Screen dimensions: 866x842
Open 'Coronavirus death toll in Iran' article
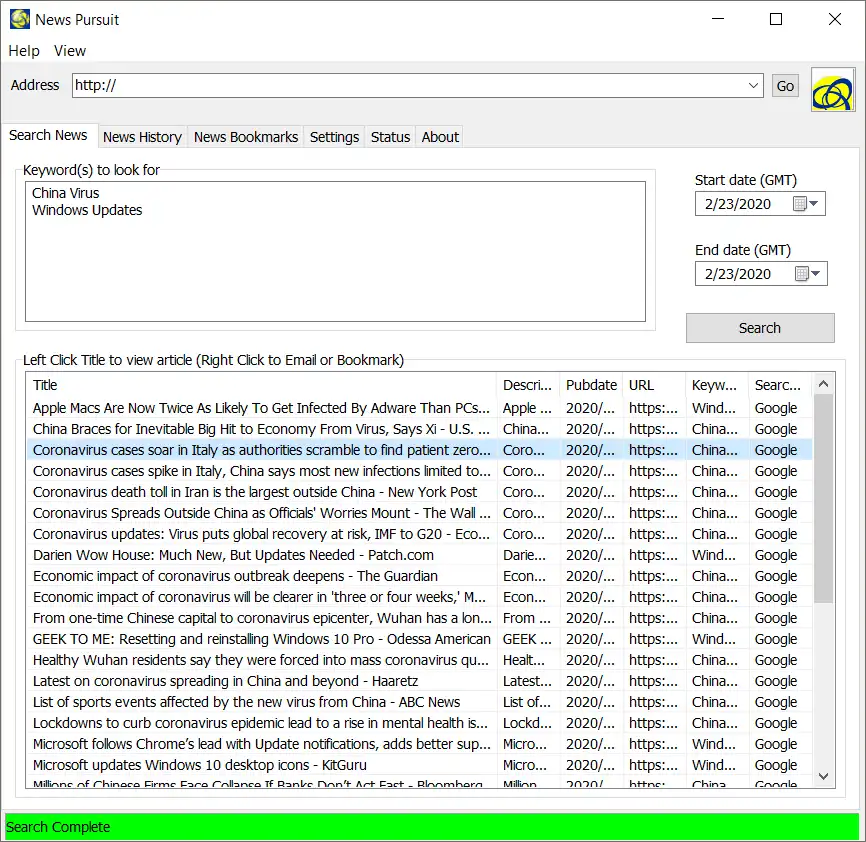click(255, 492)
